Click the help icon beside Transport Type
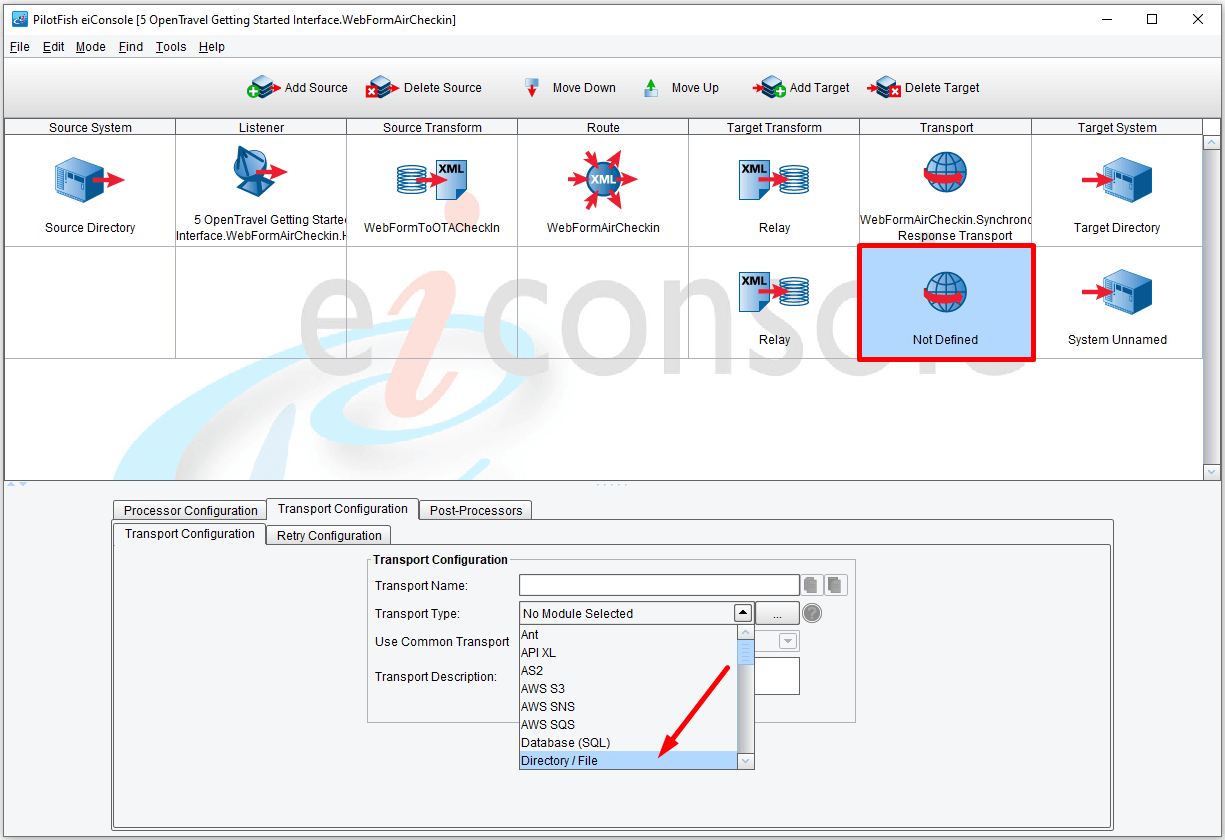This screenshot has height=840, width=1225. coord(812,613)
